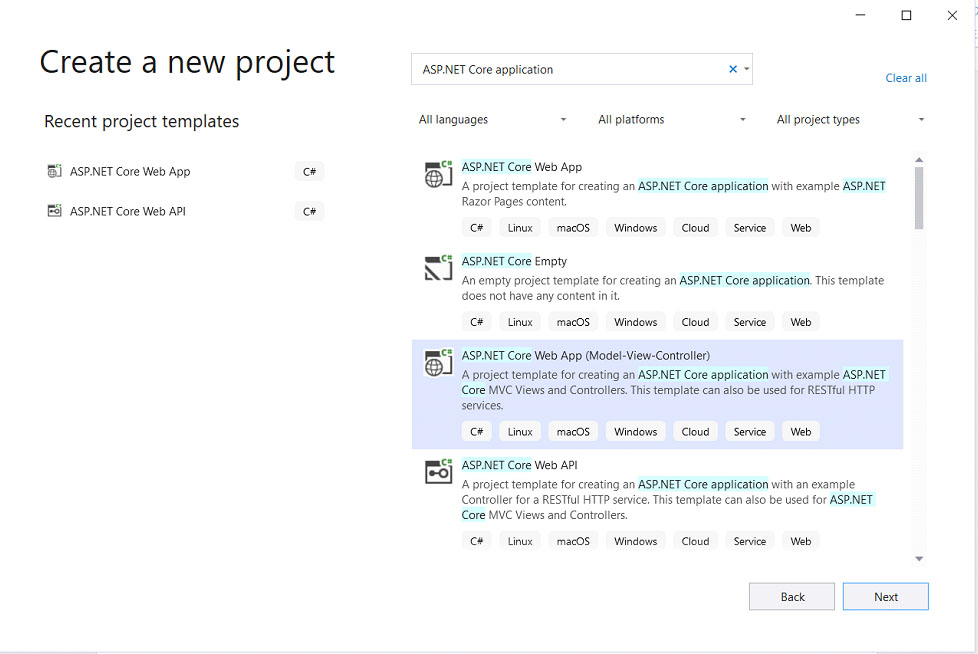Click the Back button

[792, 597]
